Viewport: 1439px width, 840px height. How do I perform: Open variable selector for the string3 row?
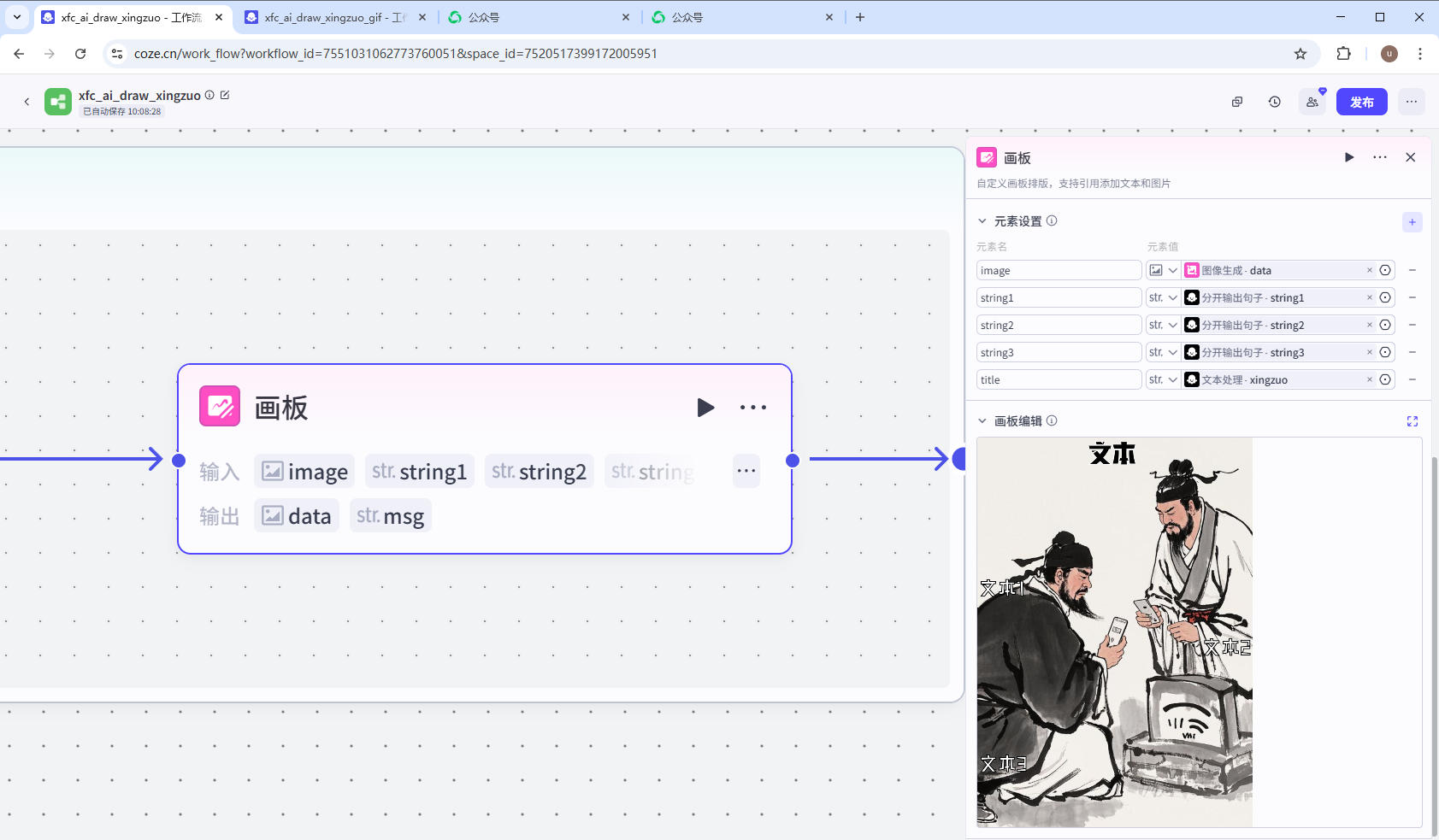point(1385,352)
